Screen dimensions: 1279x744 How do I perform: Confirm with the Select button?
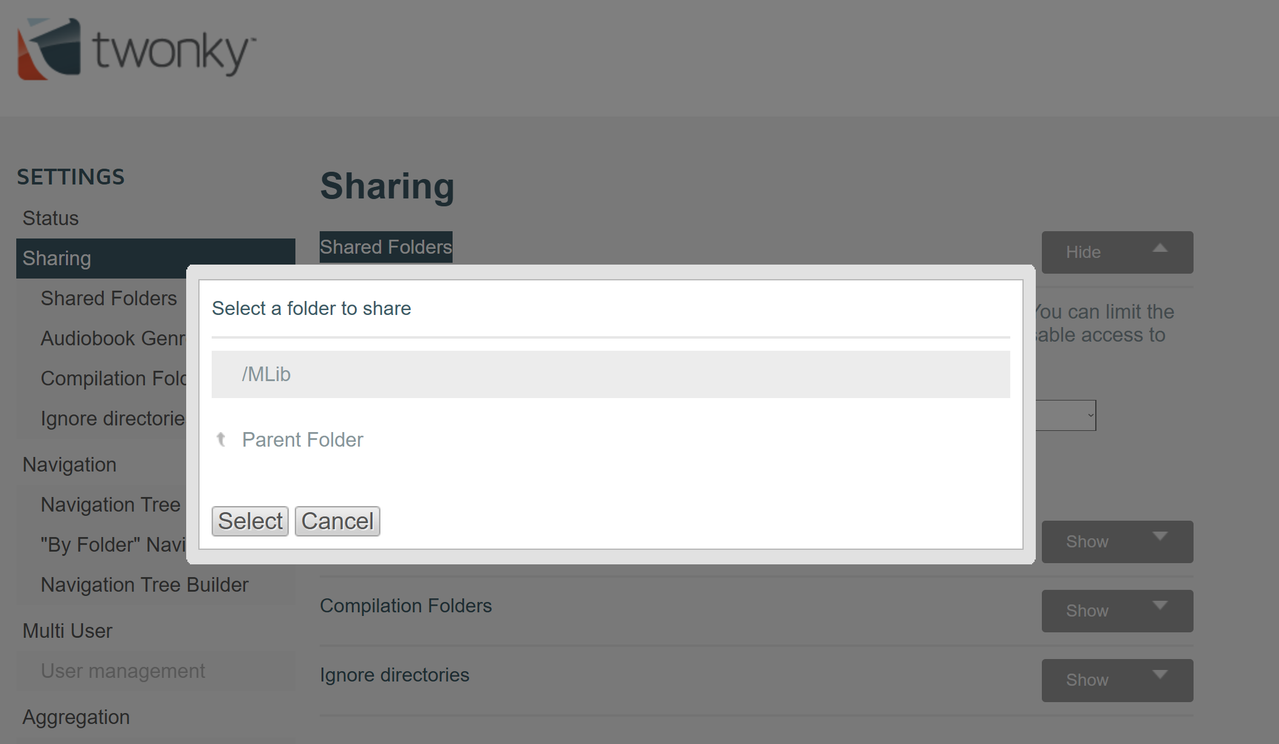coord(250,521)
